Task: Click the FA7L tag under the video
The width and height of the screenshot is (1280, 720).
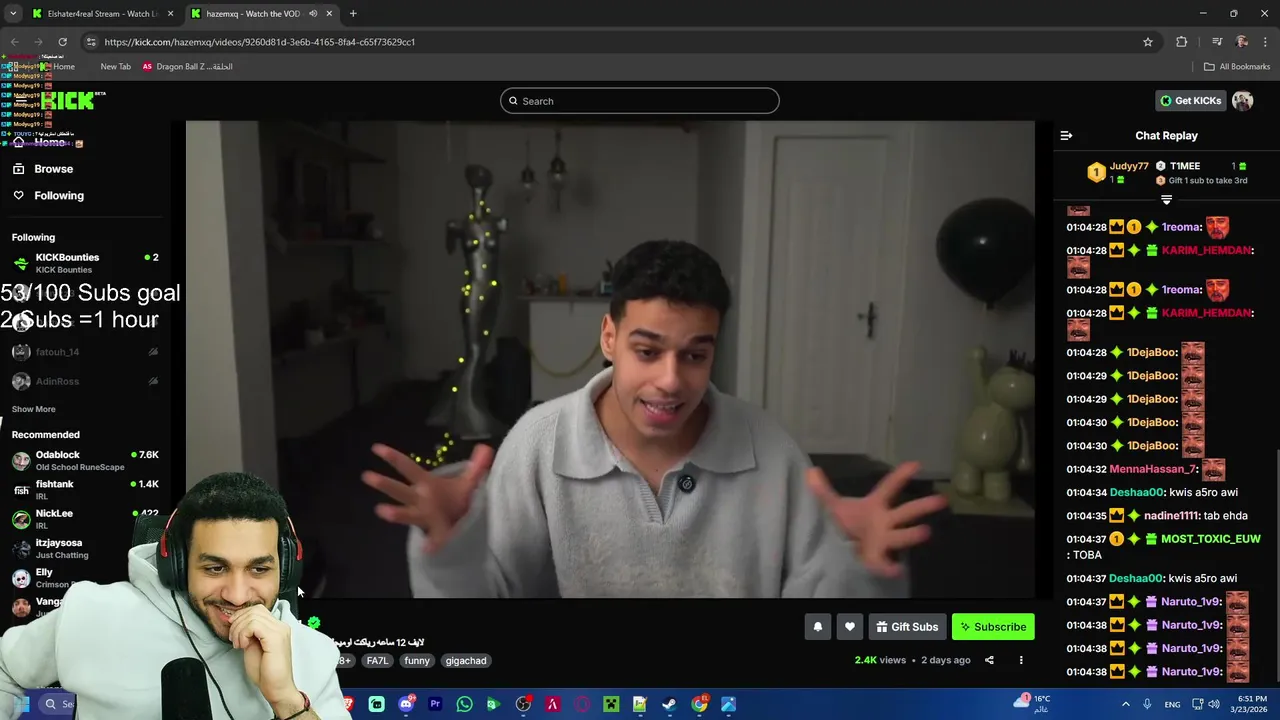Action: [377, 660]
